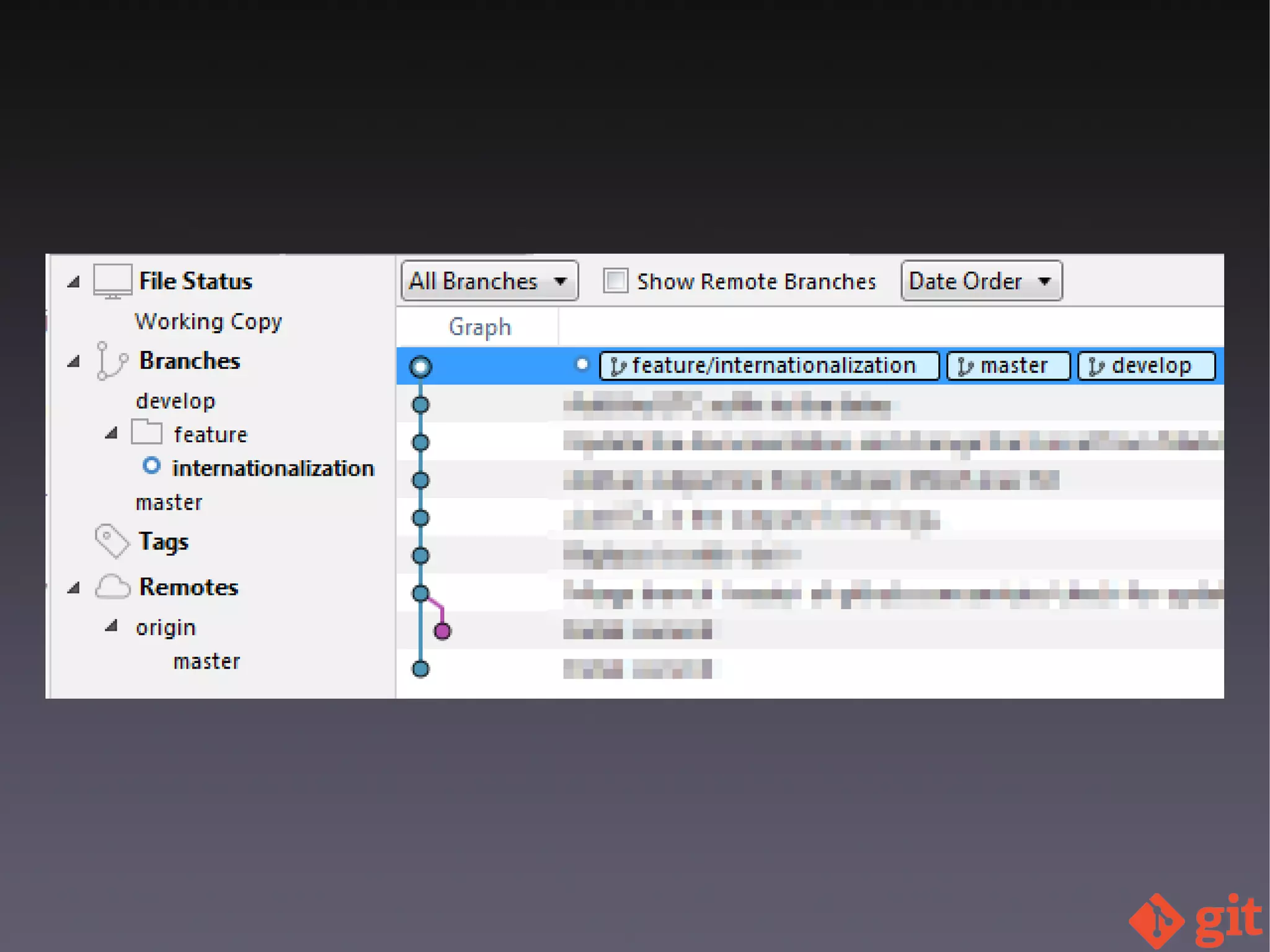Click the pink commit node in the graph

442,631
